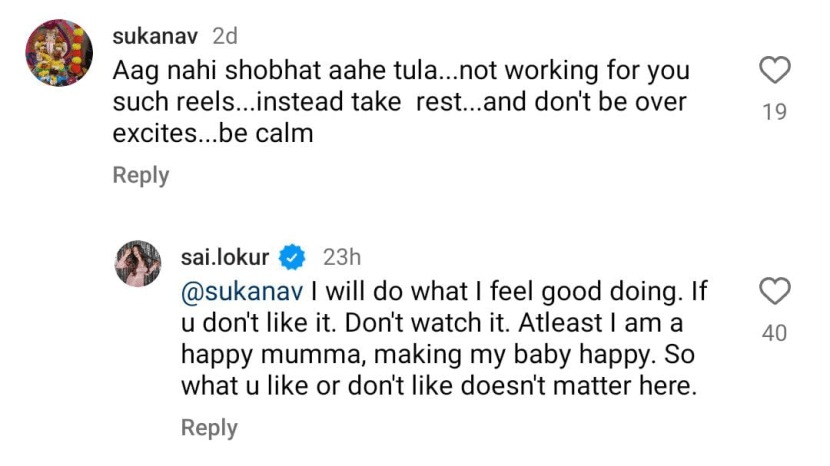Click the line "what u like or don't like"
This screenshot has width=830, height=466.
pyautogui.click(x=437, y=386)
